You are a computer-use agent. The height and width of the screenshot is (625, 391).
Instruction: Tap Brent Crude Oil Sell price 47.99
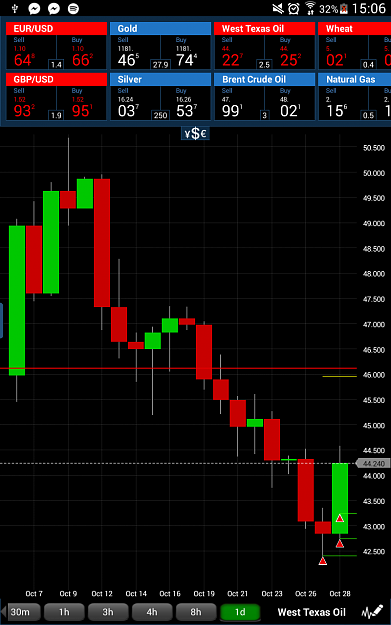(x=233, y=106)
